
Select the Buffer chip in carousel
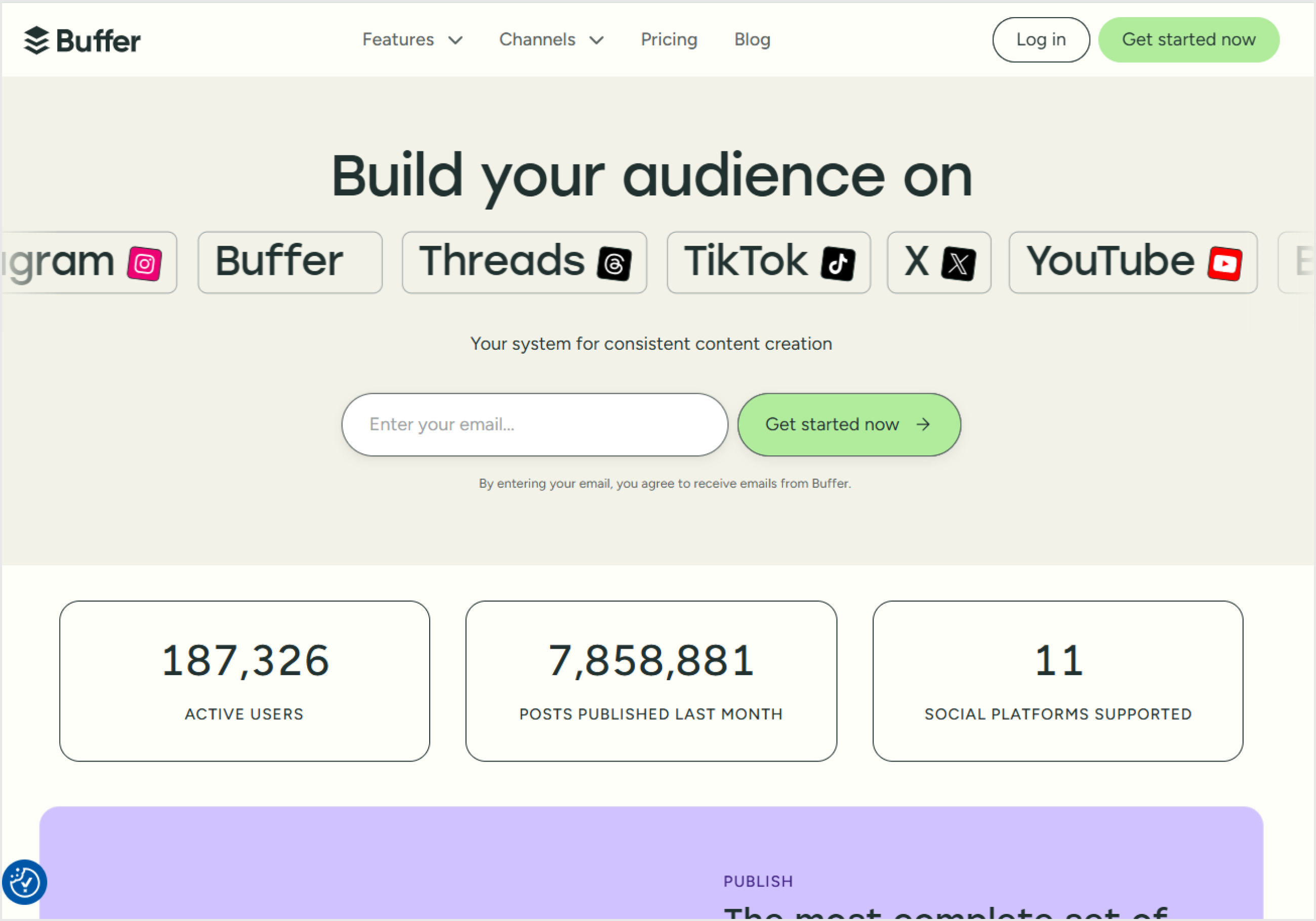tap(290, 263)
